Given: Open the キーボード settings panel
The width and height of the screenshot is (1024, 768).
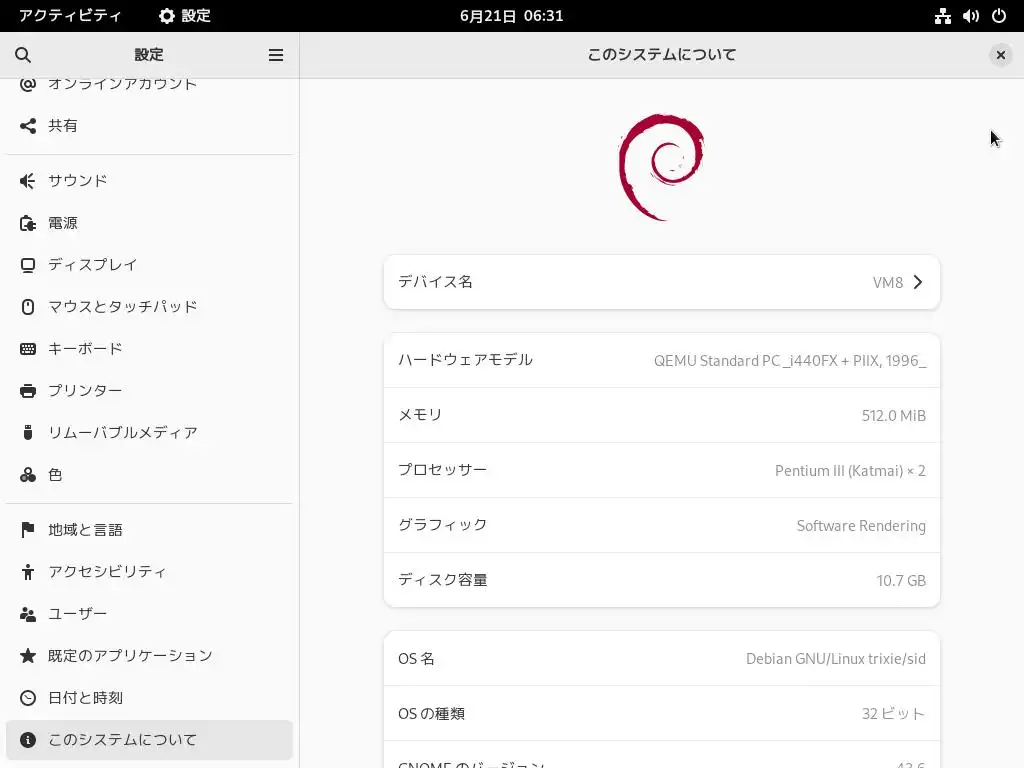Looking at the screenshot, I should tap(149, 349).
